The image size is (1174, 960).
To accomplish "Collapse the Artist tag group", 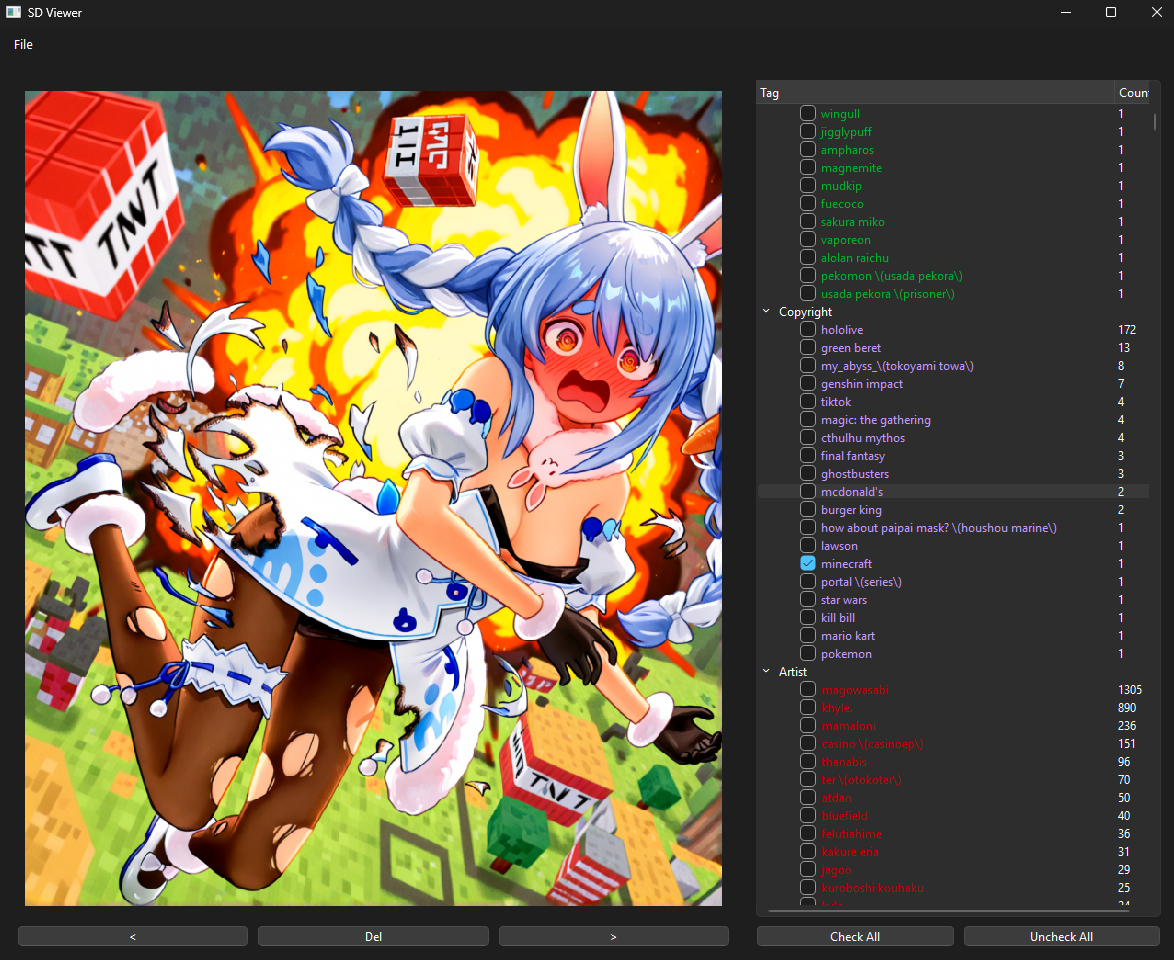I will 766,672.
